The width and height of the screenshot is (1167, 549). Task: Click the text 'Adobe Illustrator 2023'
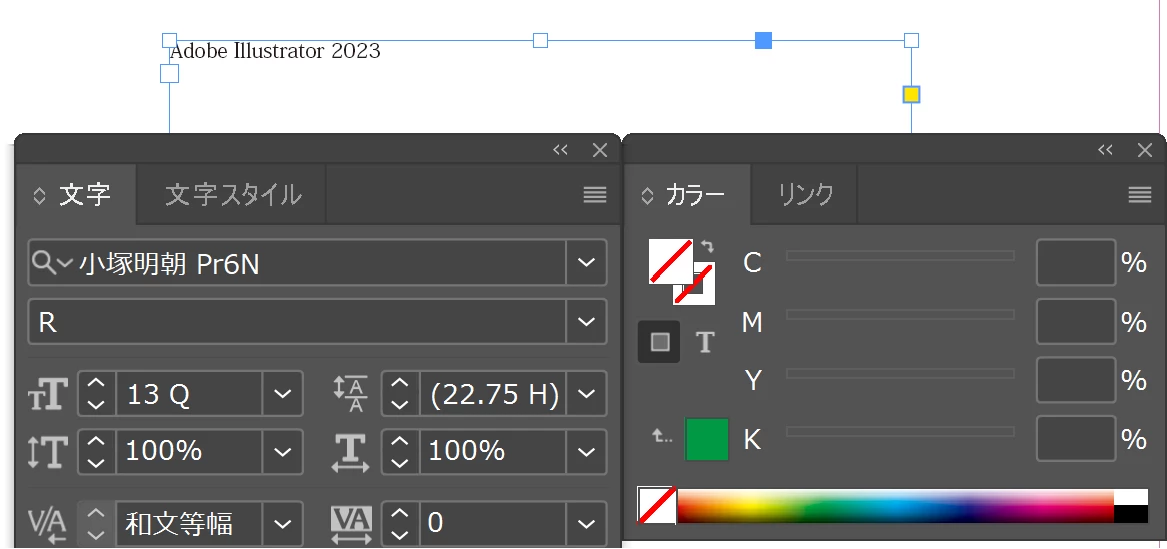tap(275, 51)
